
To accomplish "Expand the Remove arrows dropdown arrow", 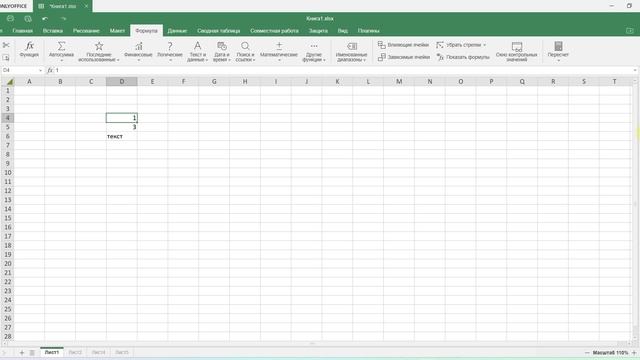I will [x=484, y=45].
